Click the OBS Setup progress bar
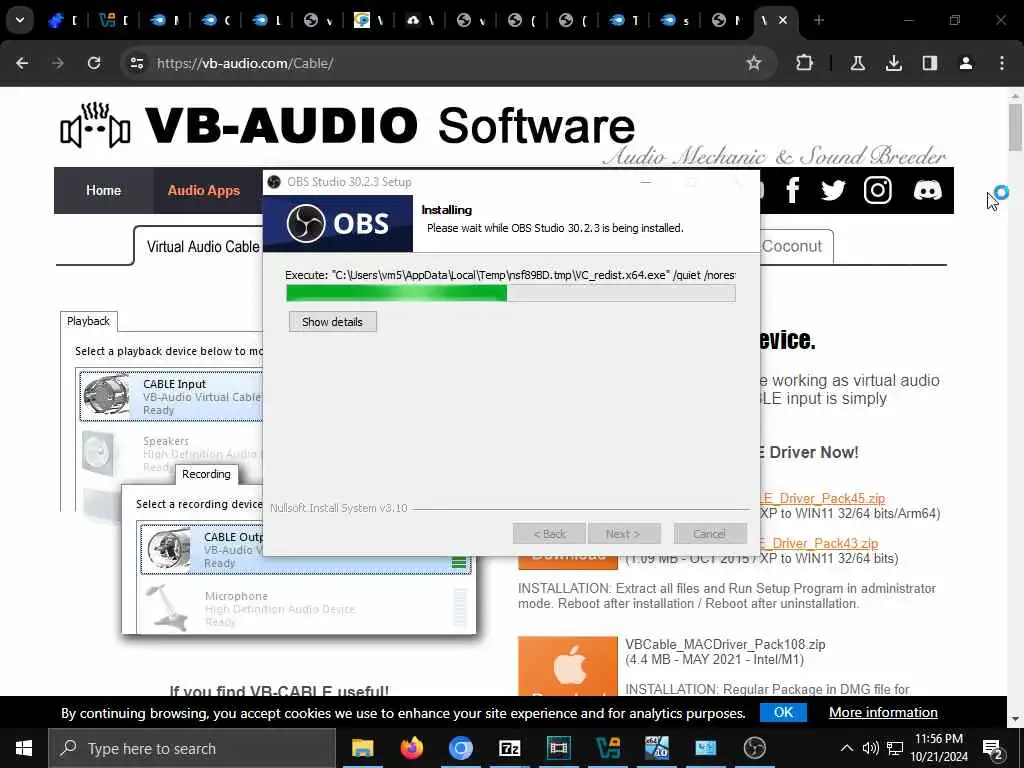The height and width of the screenshot is (768, 1024). [x=511, y=293]
